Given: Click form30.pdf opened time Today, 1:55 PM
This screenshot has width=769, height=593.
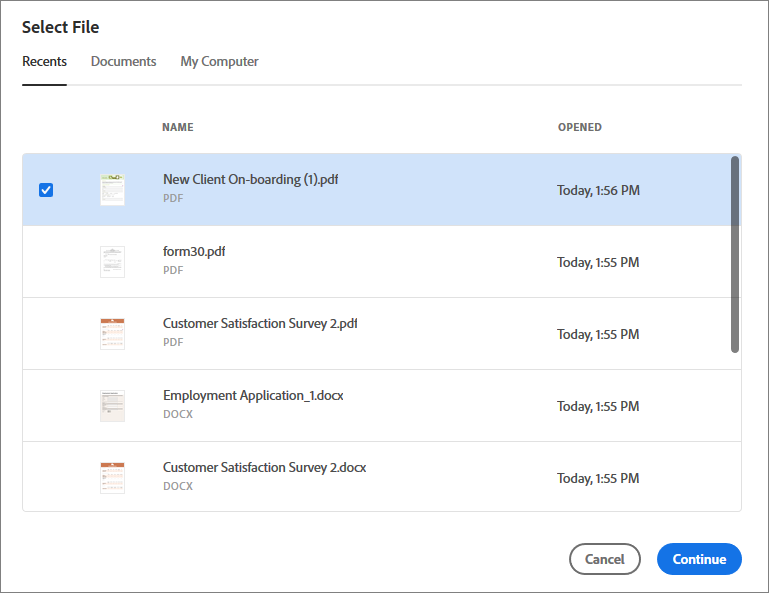Looking at the screenshot, I should coord(598,263).
